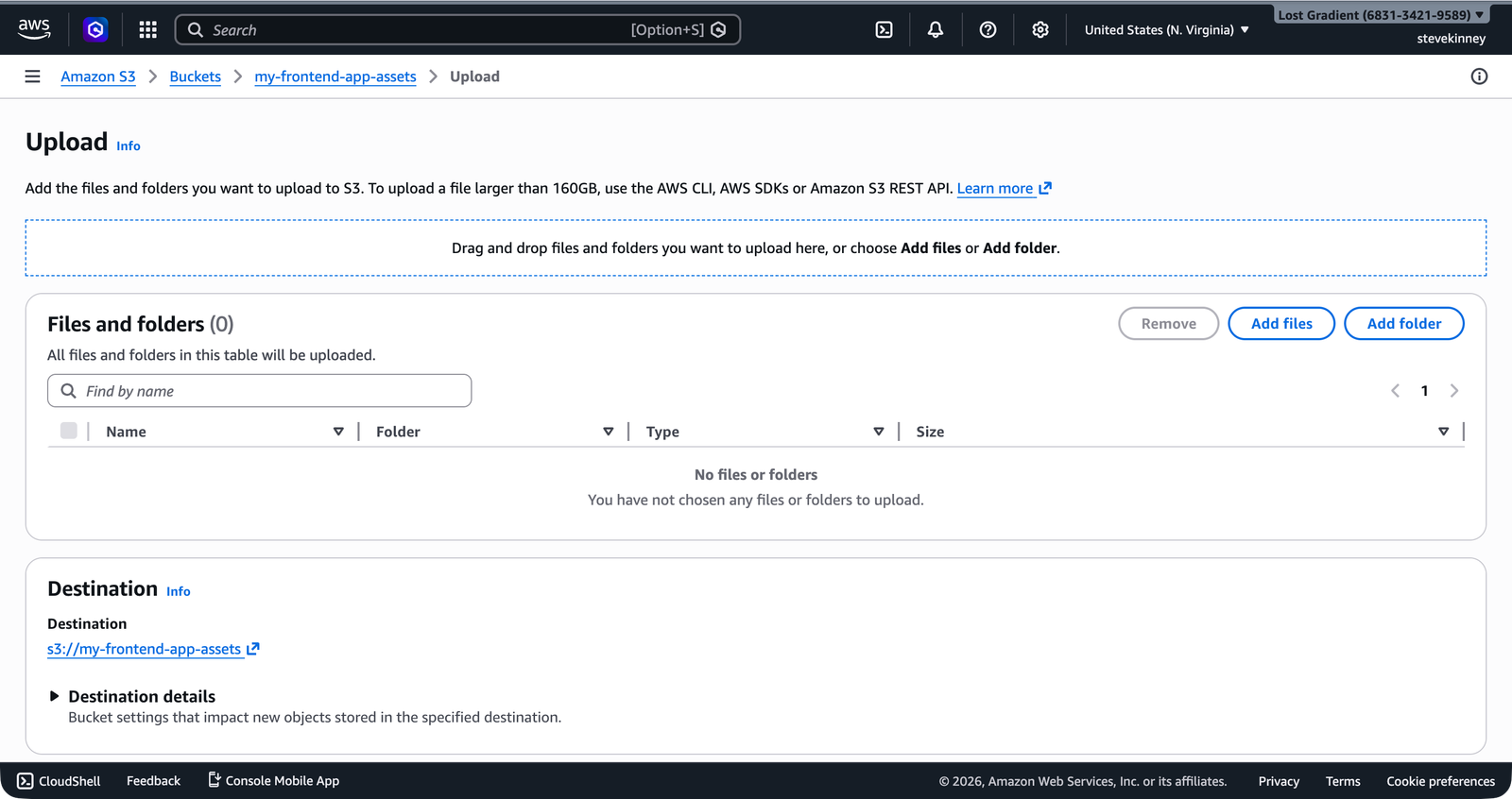Open Privacy link in footer
1512x799 pixels.
click(x=1279, y=781)
